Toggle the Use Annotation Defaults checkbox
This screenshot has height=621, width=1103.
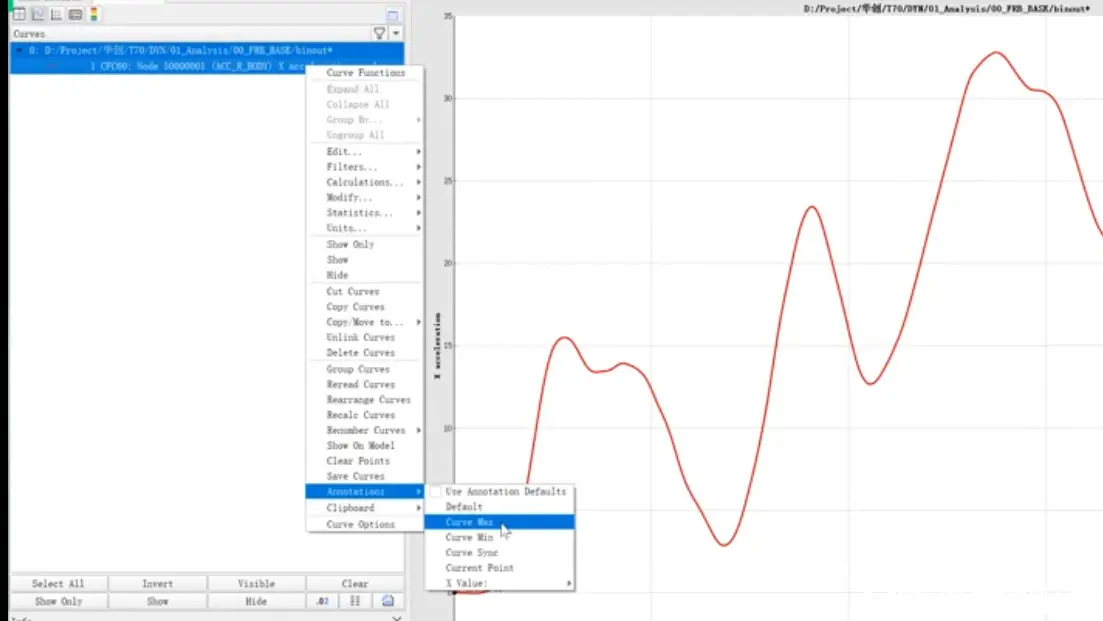(x=436, y=492)
